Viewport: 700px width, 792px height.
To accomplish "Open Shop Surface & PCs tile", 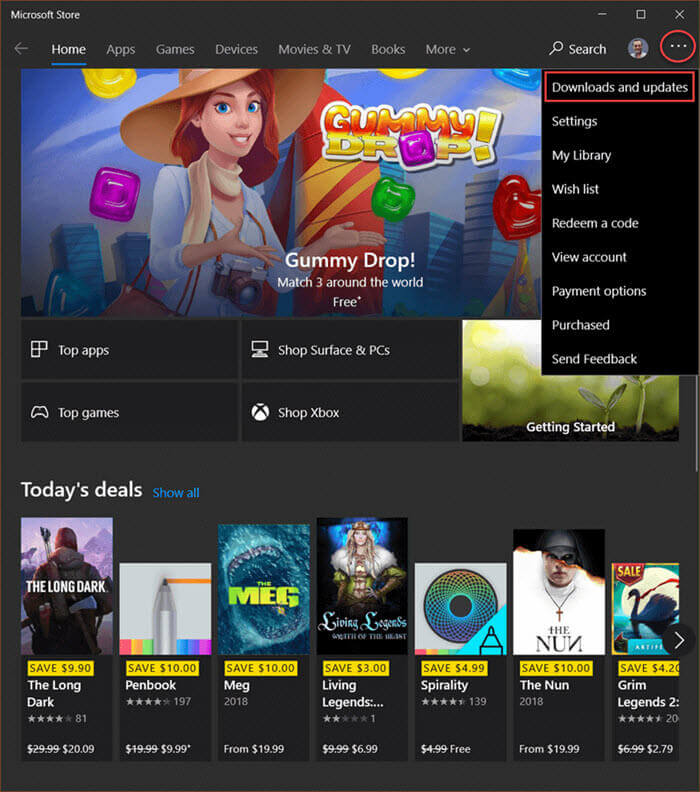I will point(350,350).
